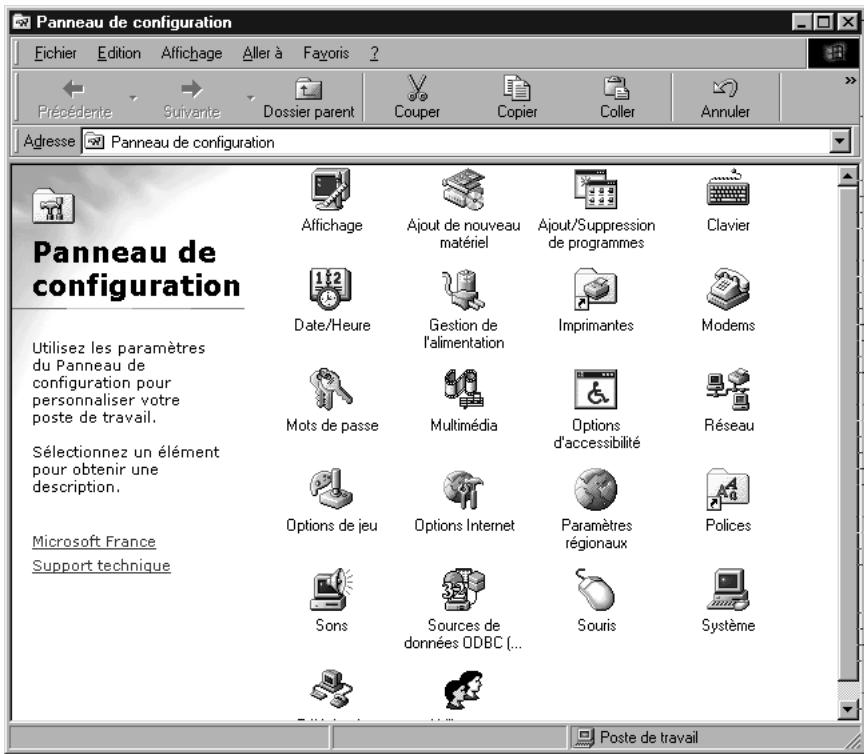This screenshot has width=864, height=754.
Task: Open the Modems telephone icon
Action: tap(728, 289)
